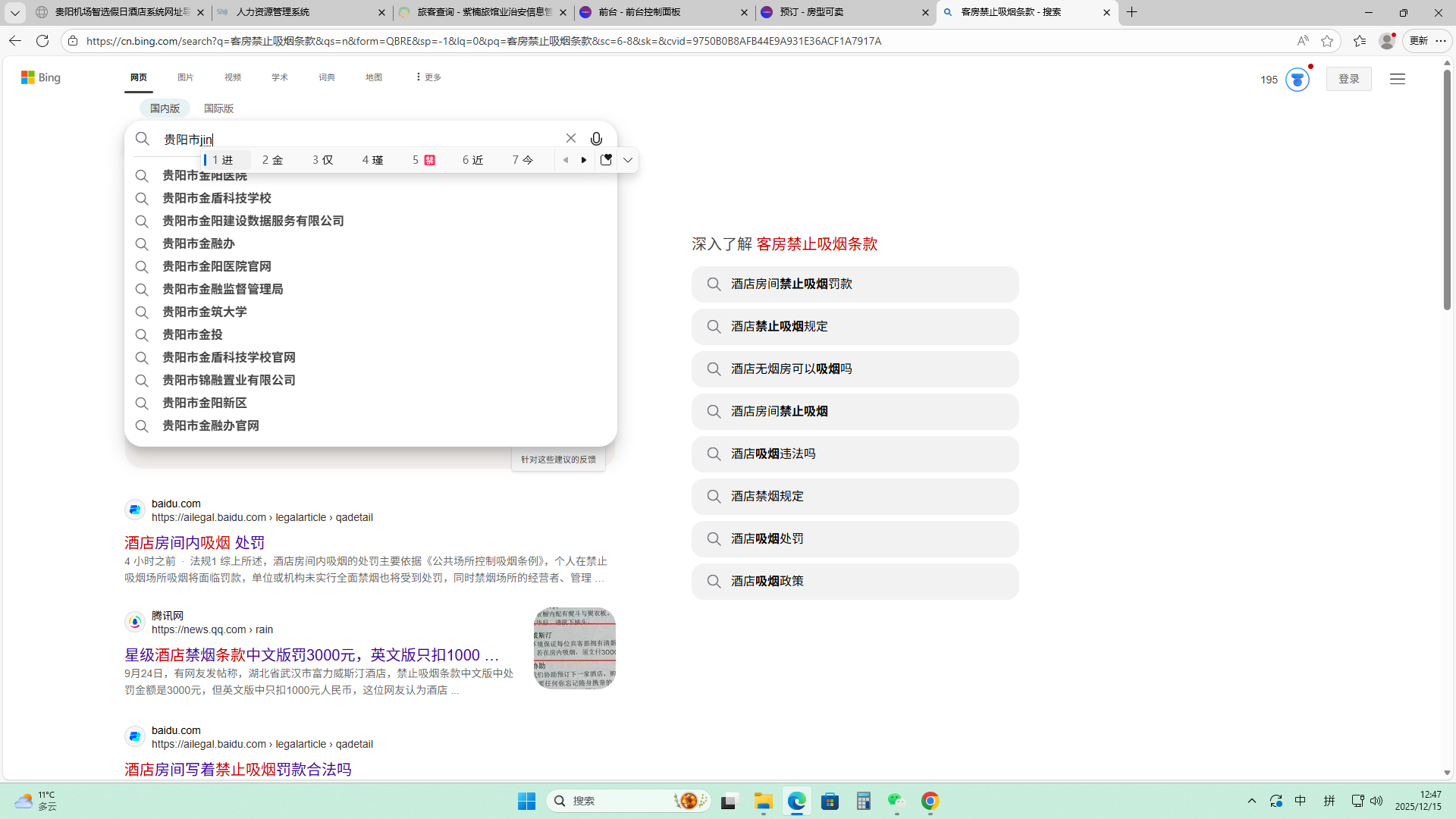Image resolution: width=1456 pixels, height=819 pixels.
Task: Click the 登录 sign-in button
Action: pos(1348,79)
